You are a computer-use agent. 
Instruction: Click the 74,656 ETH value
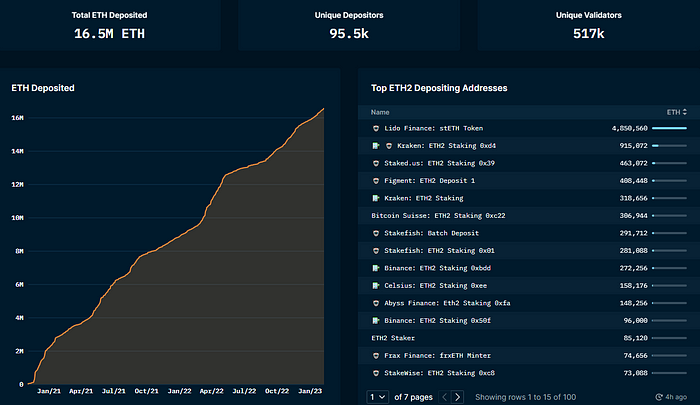636,355
